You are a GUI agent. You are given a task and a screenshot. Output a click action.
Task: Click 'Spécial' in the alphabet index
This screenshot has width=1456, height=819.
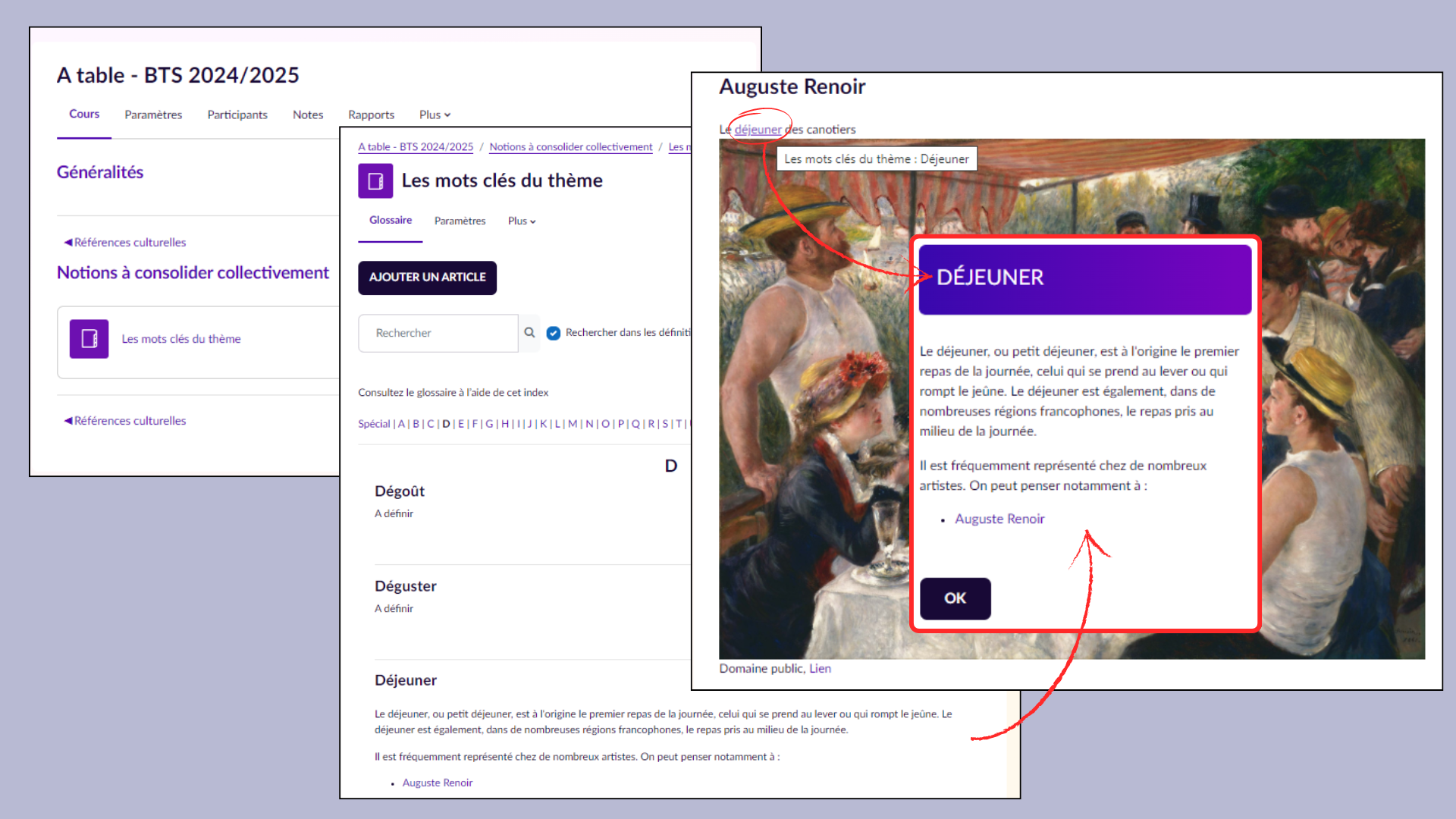(374, 424)
